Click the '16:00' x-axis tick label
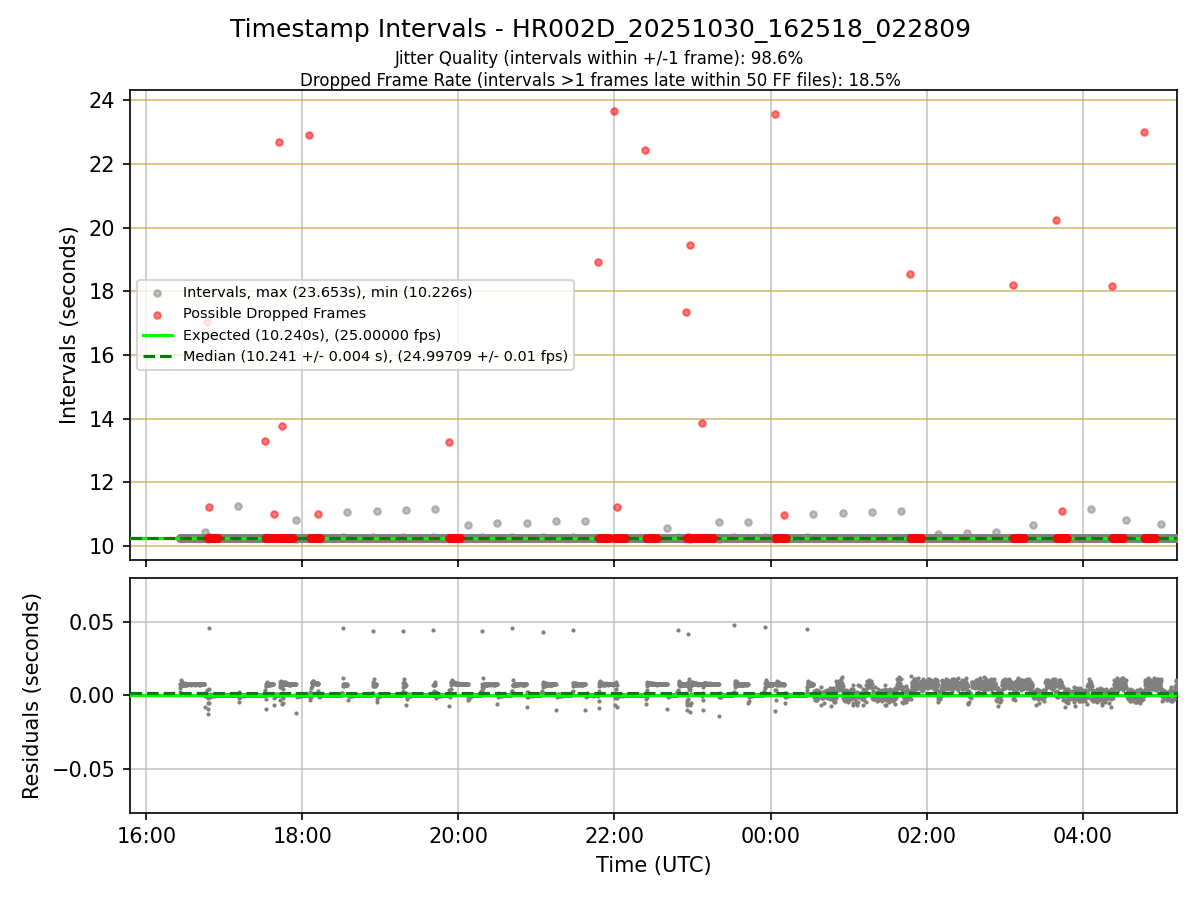Image resolution: width=1200 pixels, height=900 pixels. pyautogui.click(x=146, y=834)
